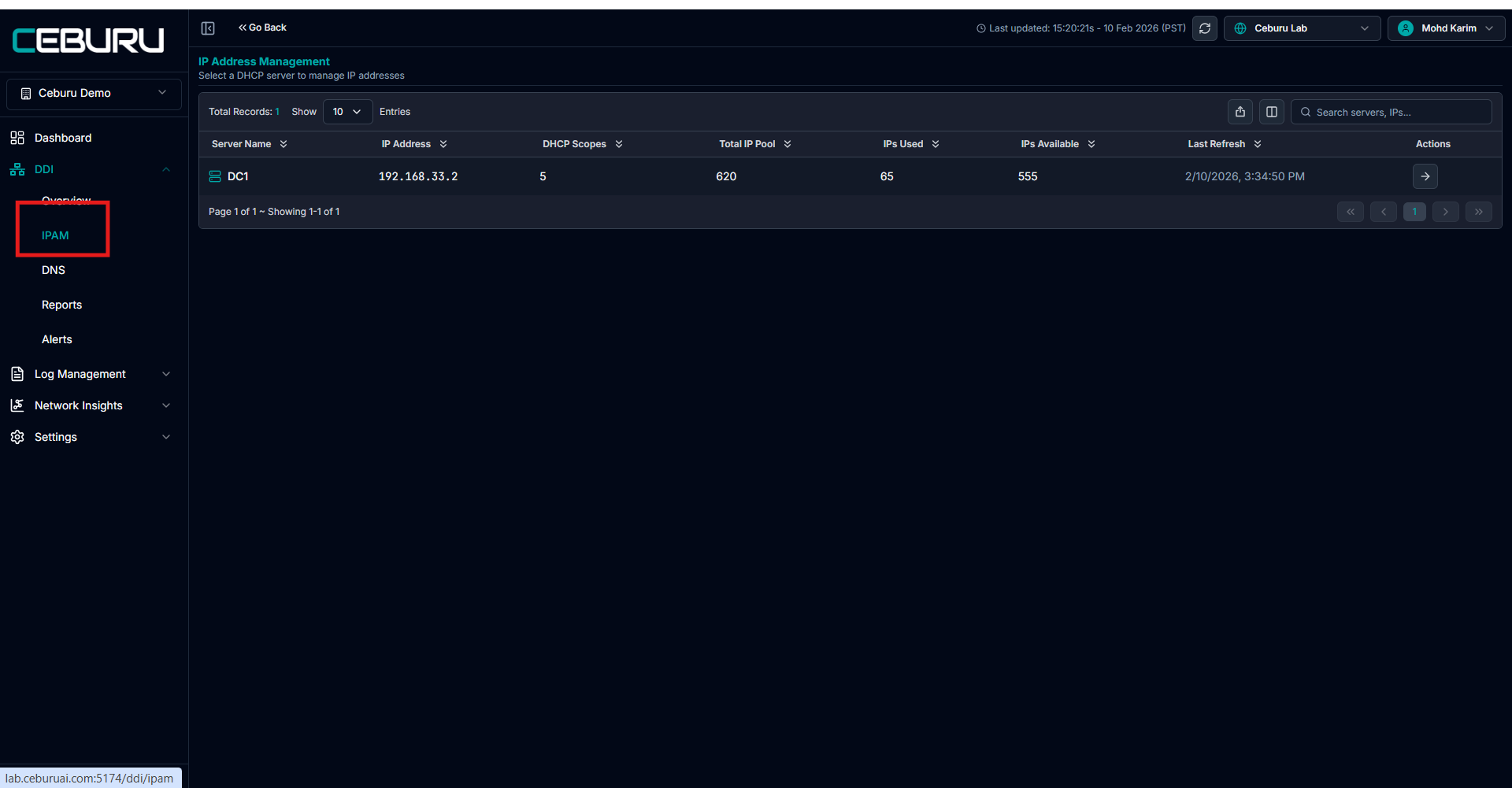Go to last page button

(1479, 212)
